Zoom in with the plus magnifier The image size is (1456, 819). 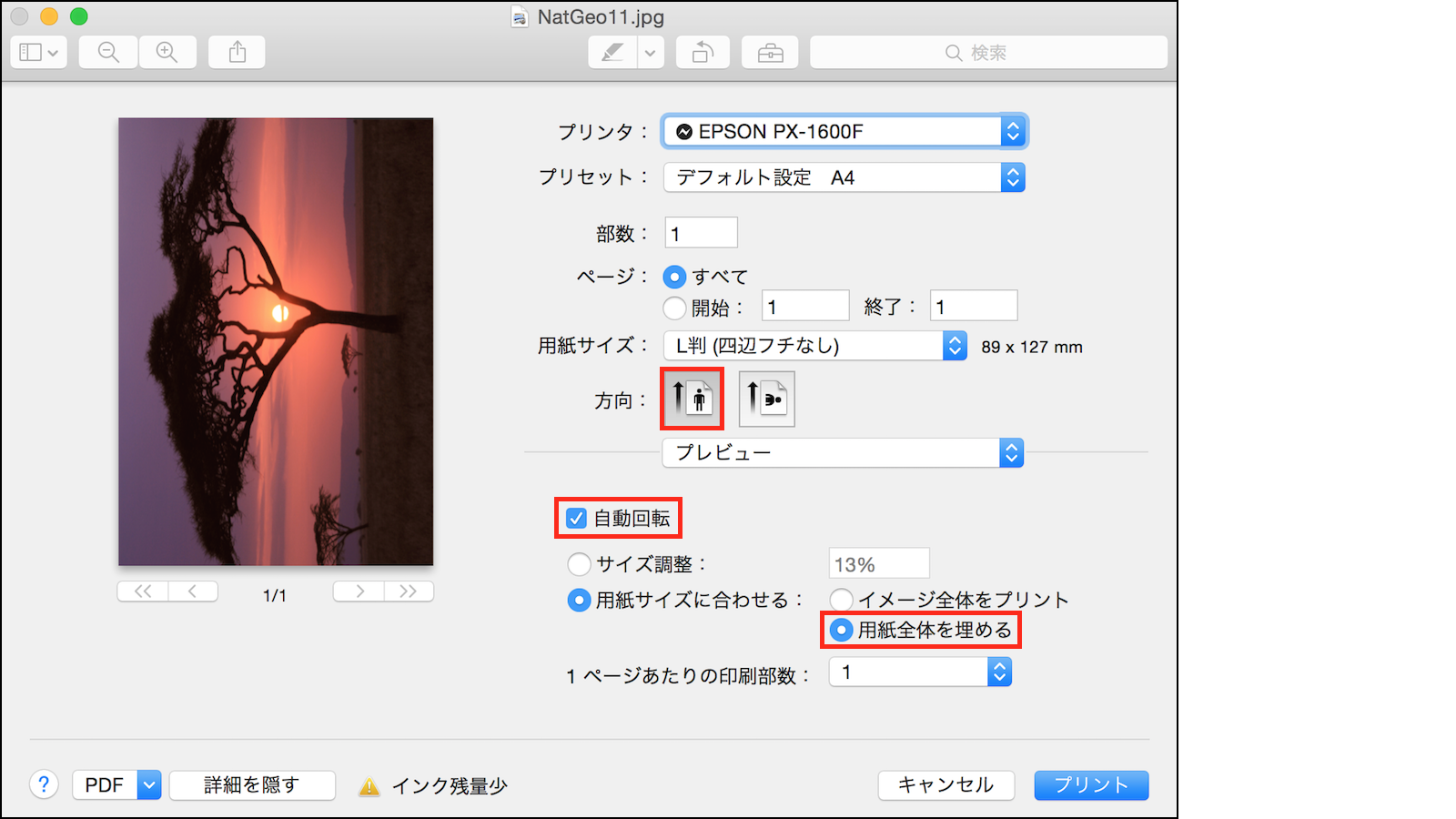click(167, 53)
